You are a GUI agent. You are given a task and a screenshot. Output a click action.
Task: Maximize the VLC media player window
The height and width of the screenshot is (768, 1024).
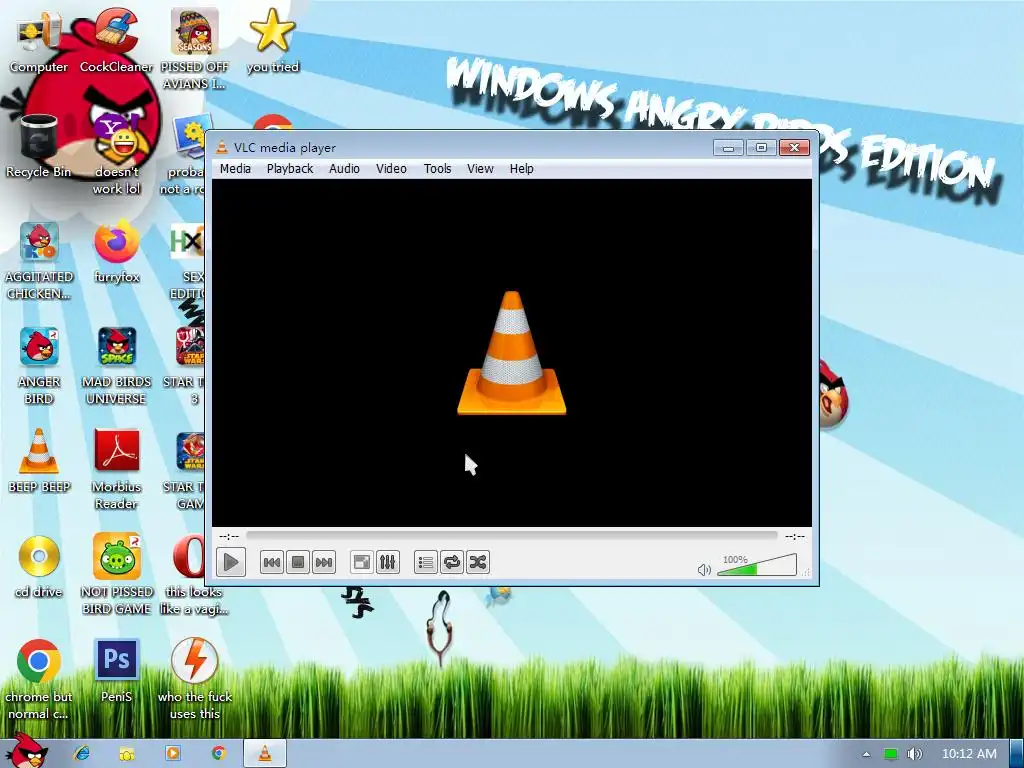761,148
